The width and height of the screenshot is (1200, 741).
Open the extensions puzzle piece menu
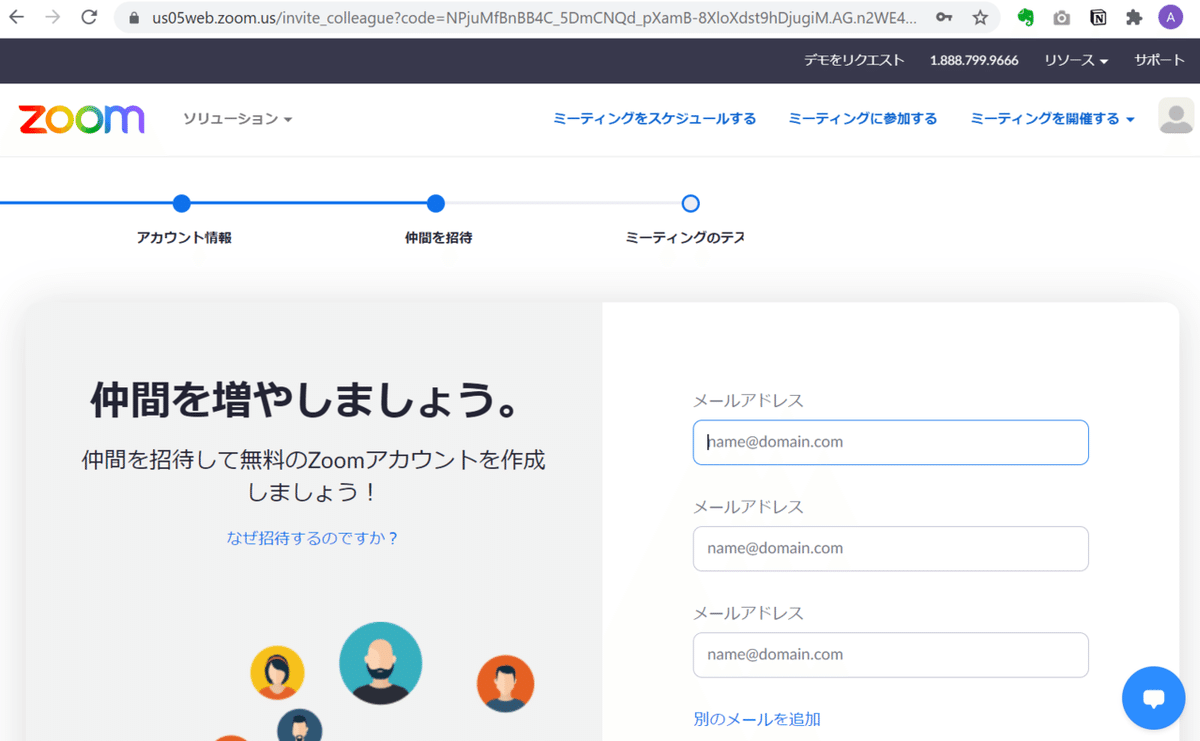click(1133, 17)
